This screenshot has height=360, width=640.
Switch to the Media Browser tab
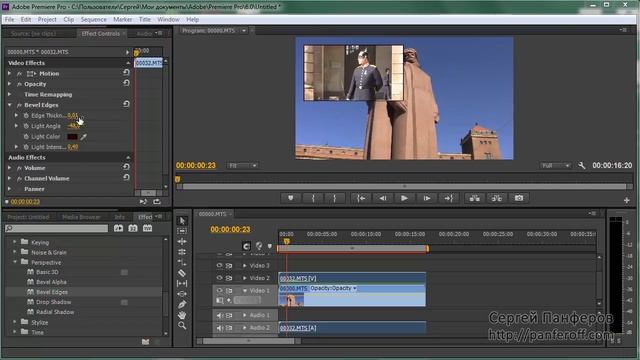(81, 217)
